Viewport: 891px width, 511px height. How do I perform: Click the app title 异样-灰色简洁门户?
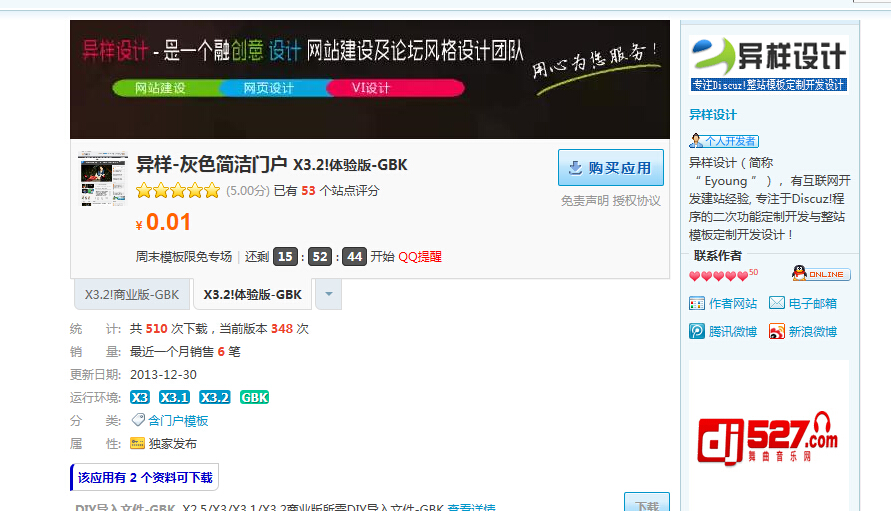pyautogui.click(x=211, y=165)
